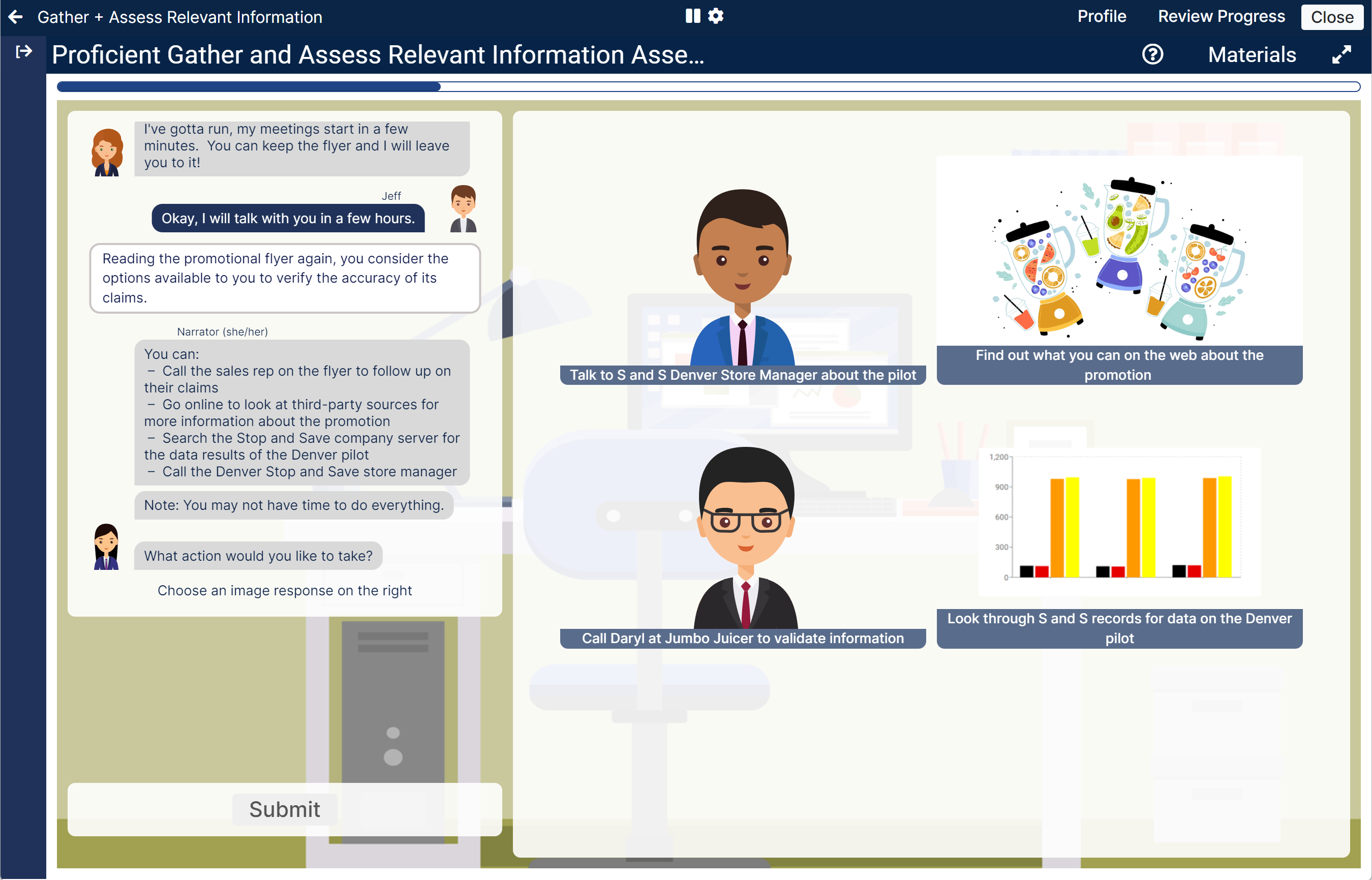Viewport: 1372px width, 880px height.
Task: Click the narrator avatar with dark hair
Action: point(106,547)
